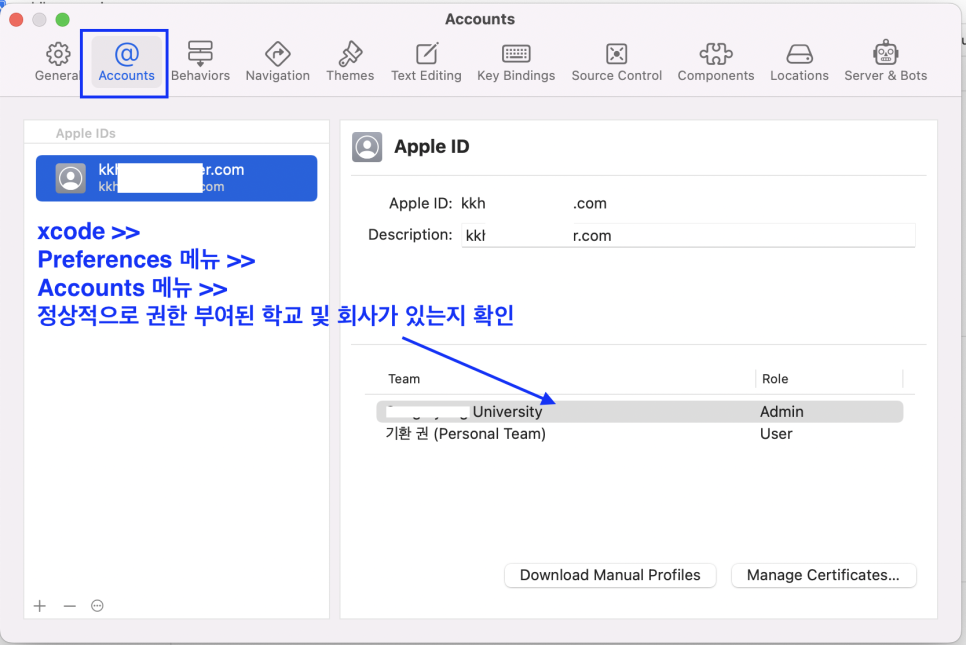Viewport: 966px width, 645px height.
Task: Open Manage Certificates dialog
Action: click(823, 575)
